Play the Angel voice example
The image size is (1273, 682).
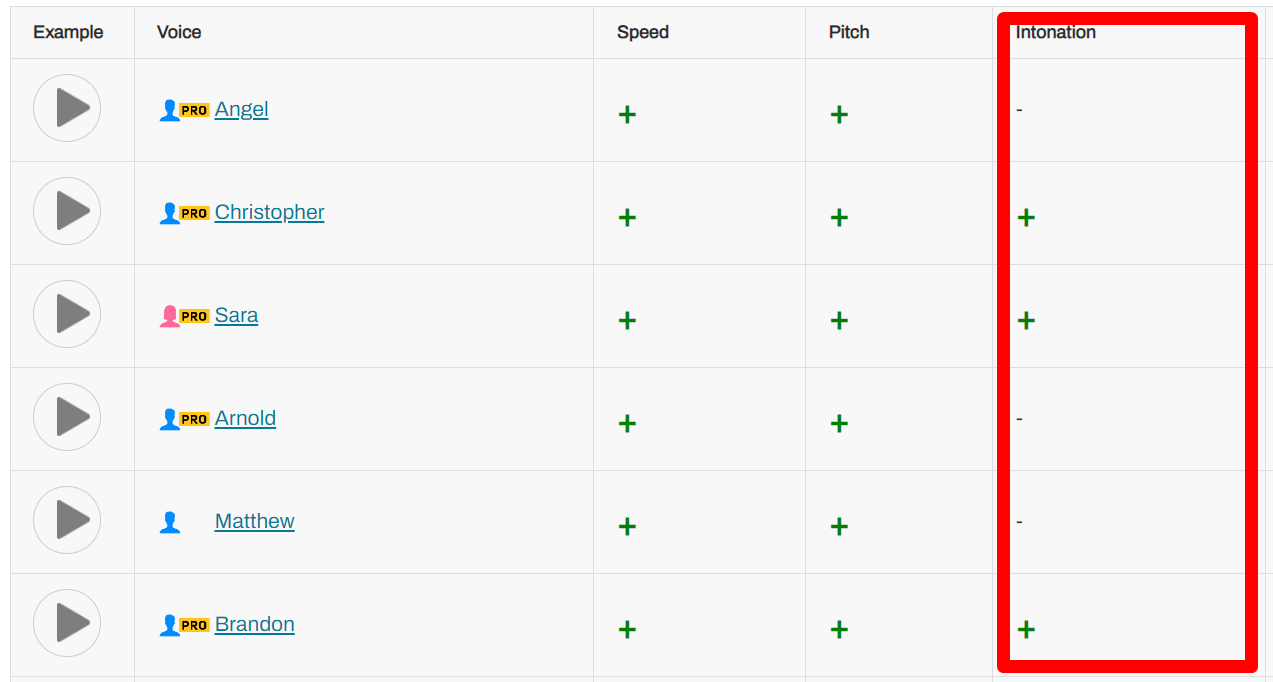[67, 108]
